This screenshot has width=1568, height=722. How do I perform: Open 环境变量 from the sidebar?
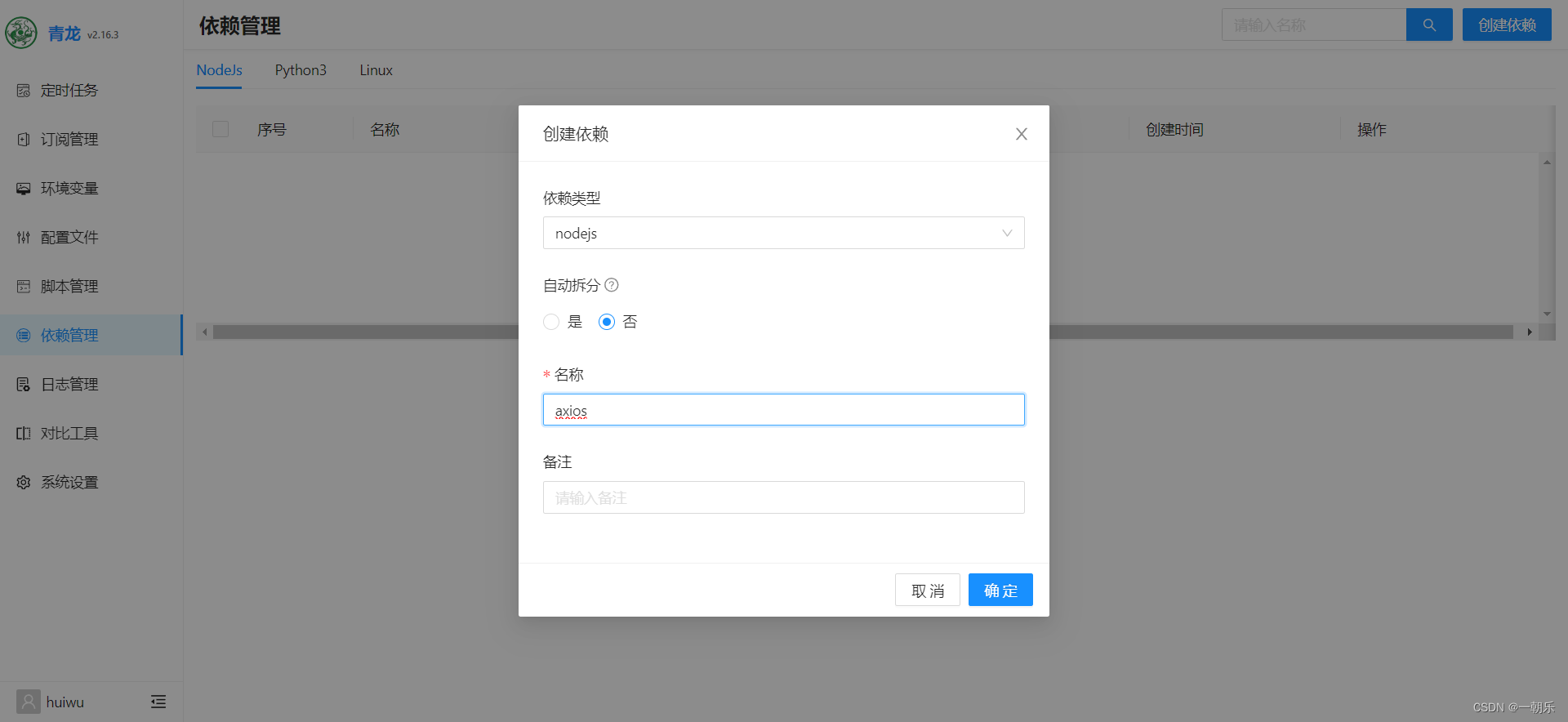(x=69, y=189)
